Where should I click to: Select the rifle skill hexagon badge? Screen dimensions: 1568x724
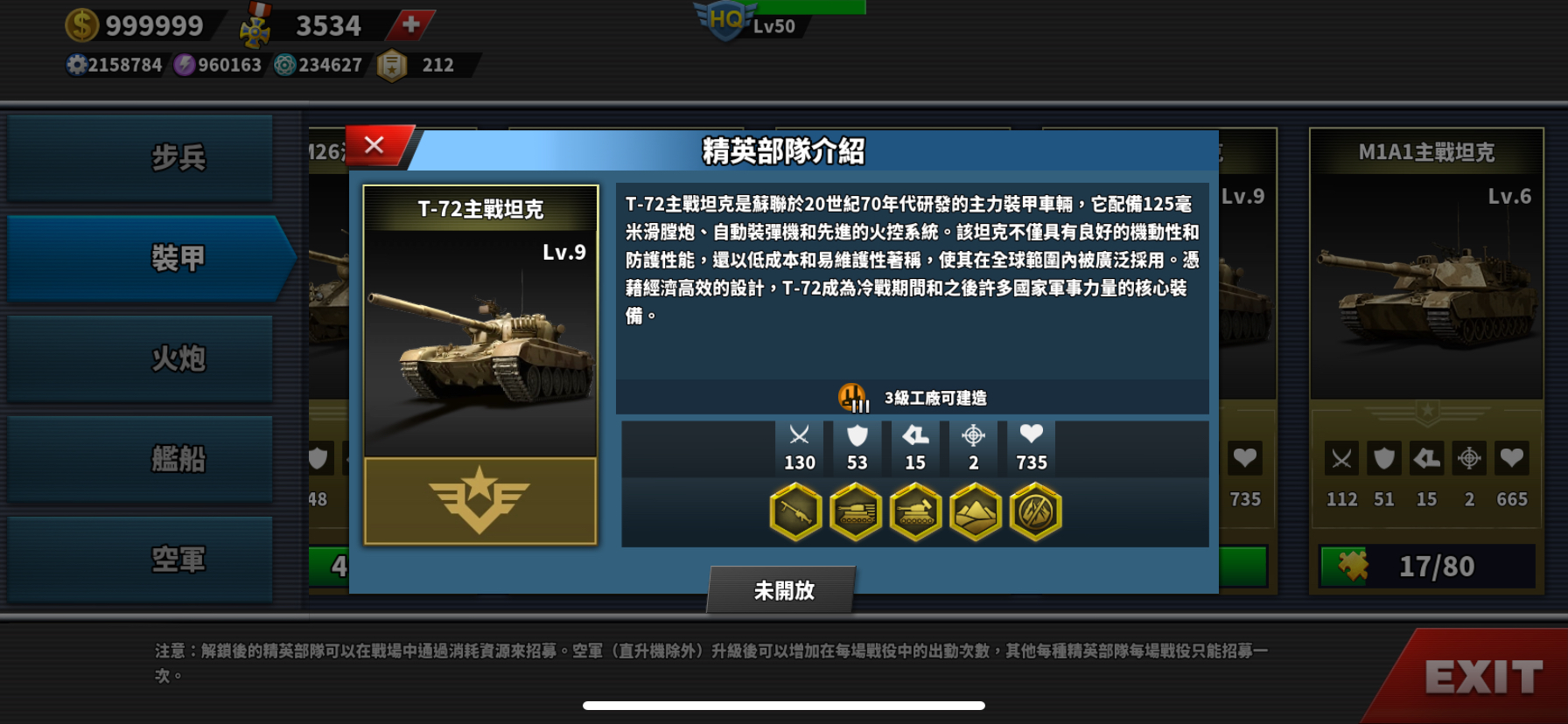[x=795, y=512]
